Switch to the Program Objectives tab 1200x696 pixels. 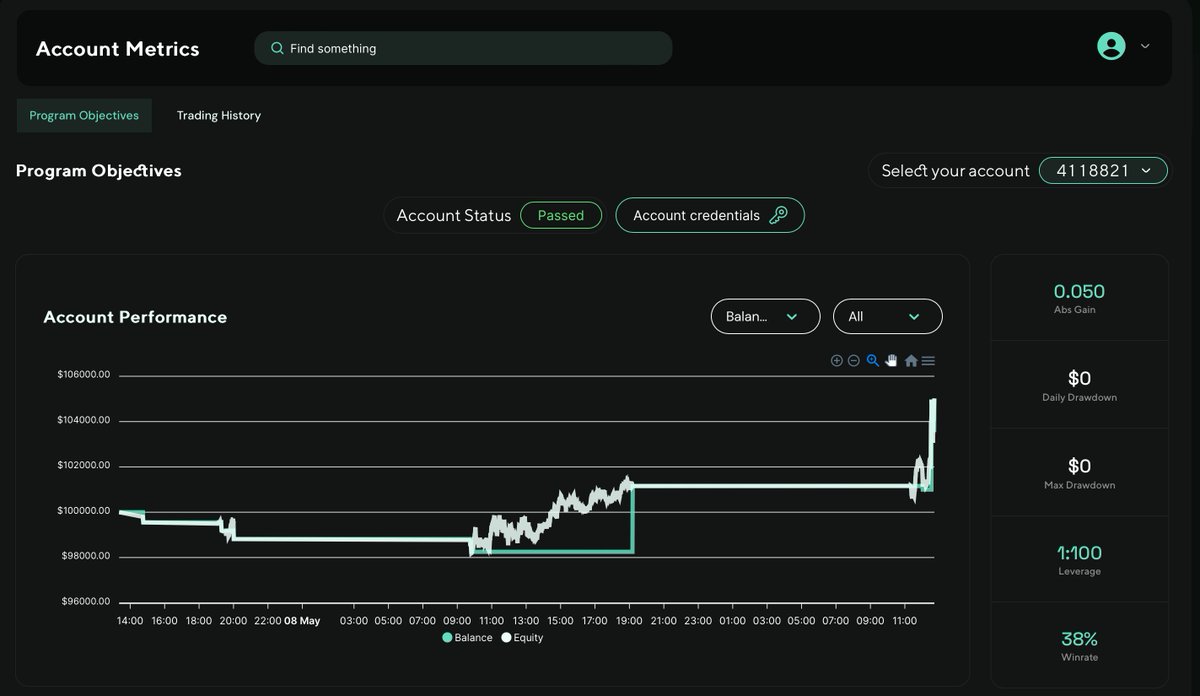pyautogui.click(x=84, y=115)
